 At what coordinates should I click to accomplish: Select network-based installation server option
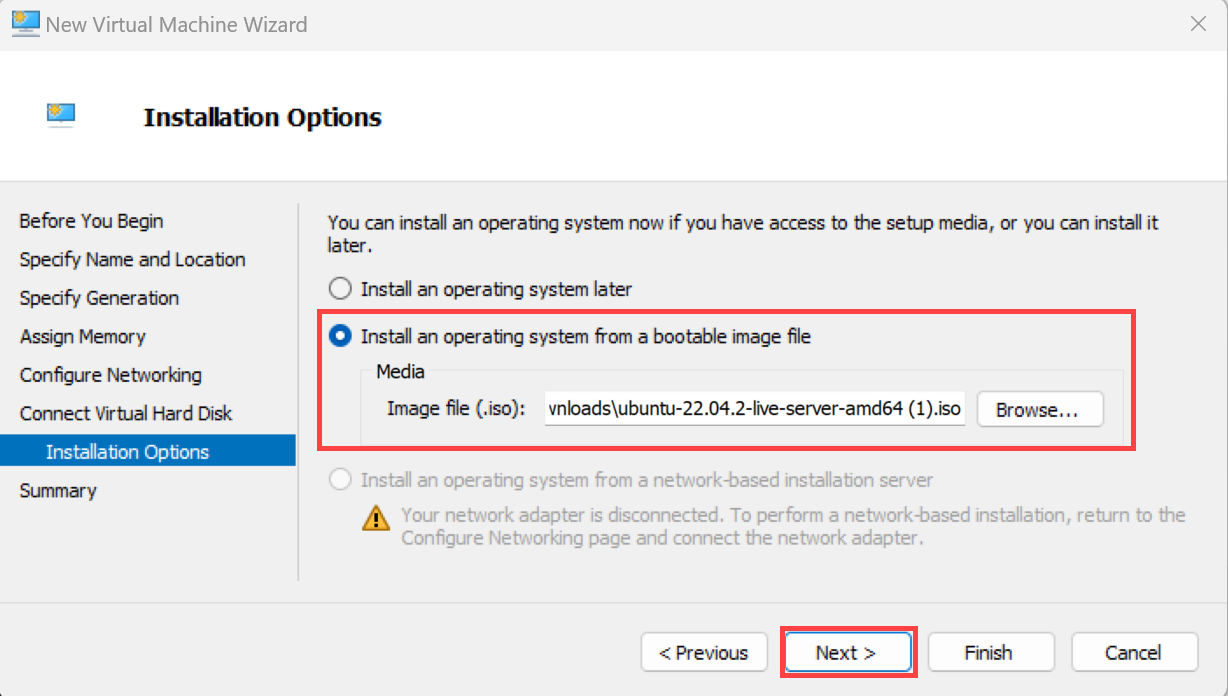pos(341,480)
